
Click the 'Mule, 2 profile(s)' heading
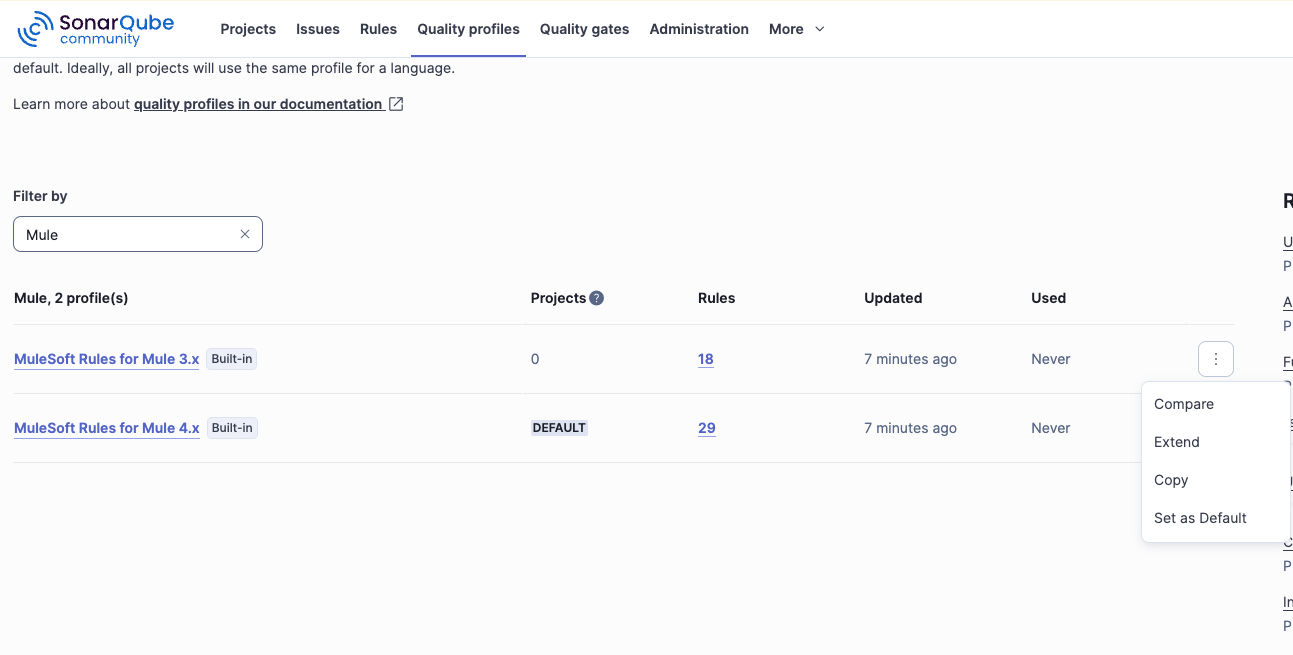tap(71, 298)
